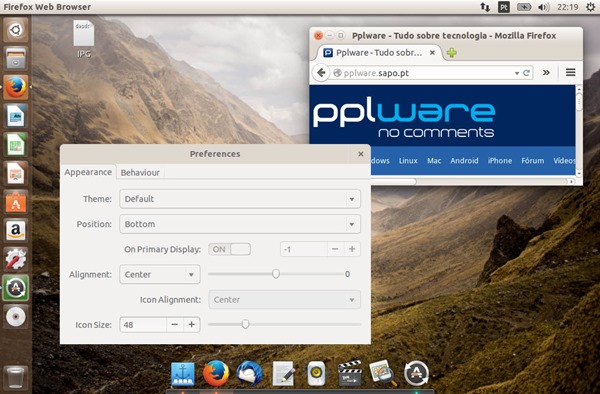Open a new Firefox tab
Viewport: 600px width, 394px height.
click(x=452, y=53)
